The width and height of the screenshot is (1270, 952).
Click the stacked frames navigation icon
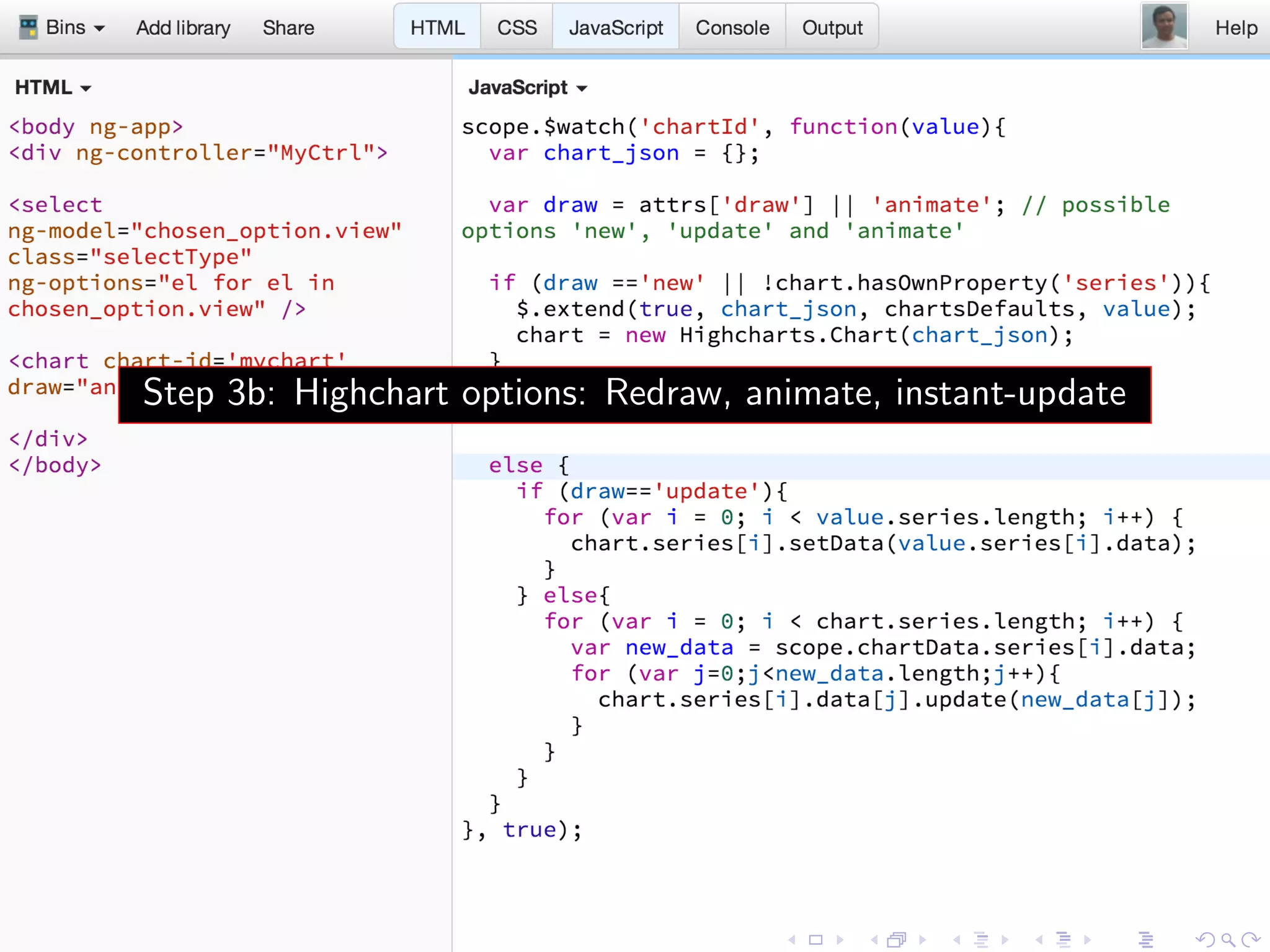coord(896,940)
